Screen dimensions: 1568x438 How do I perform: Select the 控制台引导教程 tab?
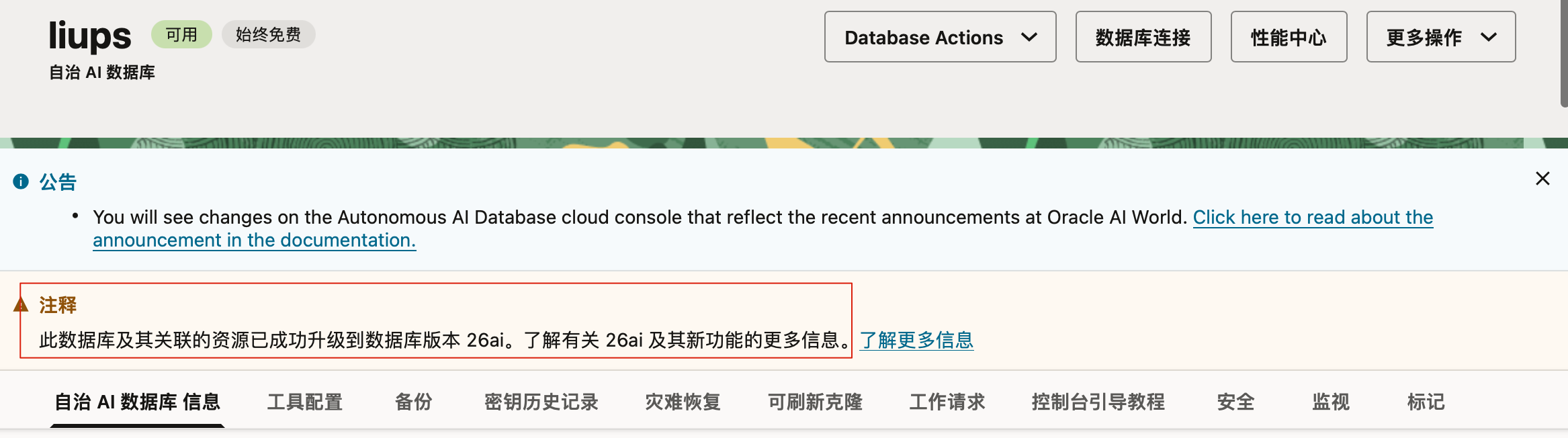[x=1098, y=402]
